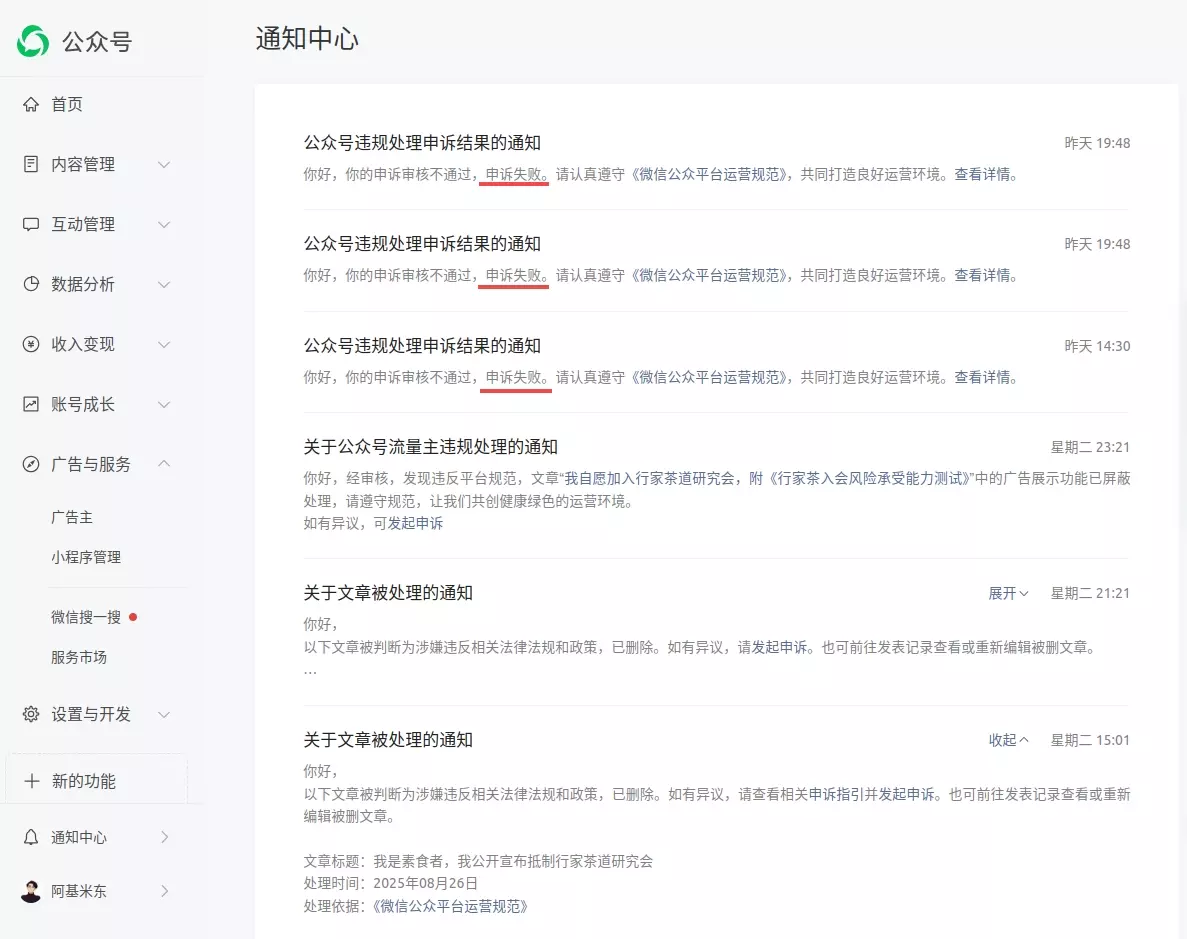1187x939 pixels.
Task: Click the document icon beside 内容管理
Action: (x=31, y=164)
